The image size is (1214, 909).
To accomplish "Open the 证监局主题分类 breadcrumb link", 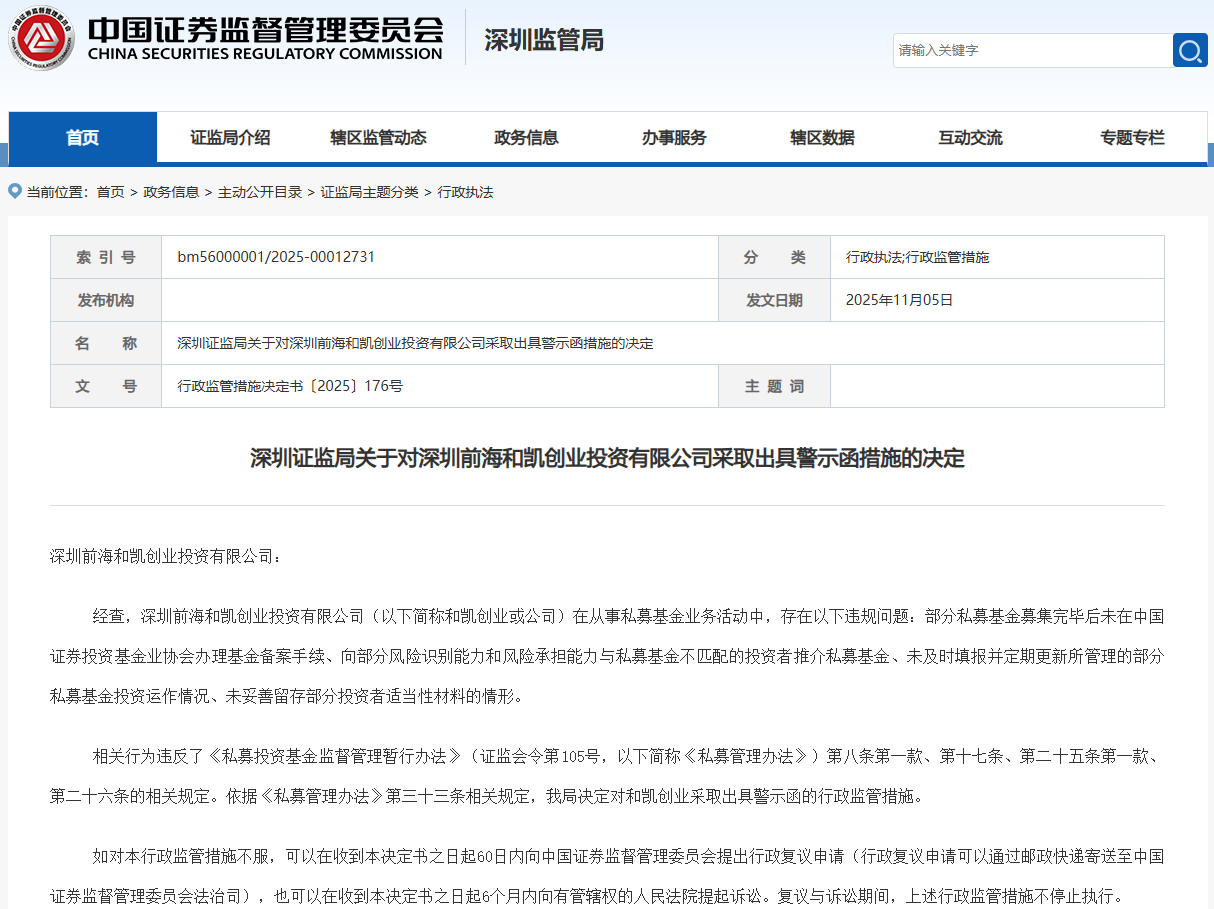I will click(x=369, y=192).
